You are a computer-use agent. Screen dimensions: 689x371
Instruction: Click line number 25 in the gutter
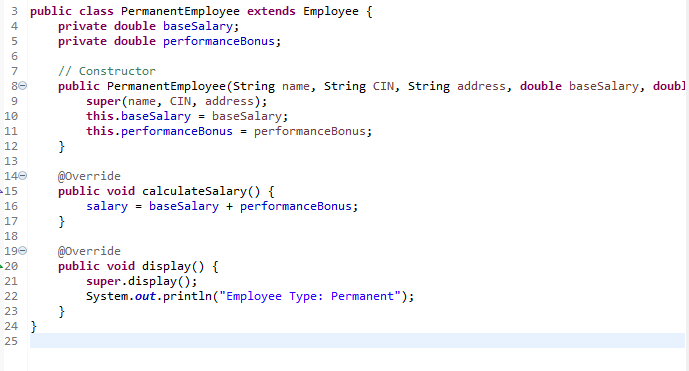tap(11, 342)
